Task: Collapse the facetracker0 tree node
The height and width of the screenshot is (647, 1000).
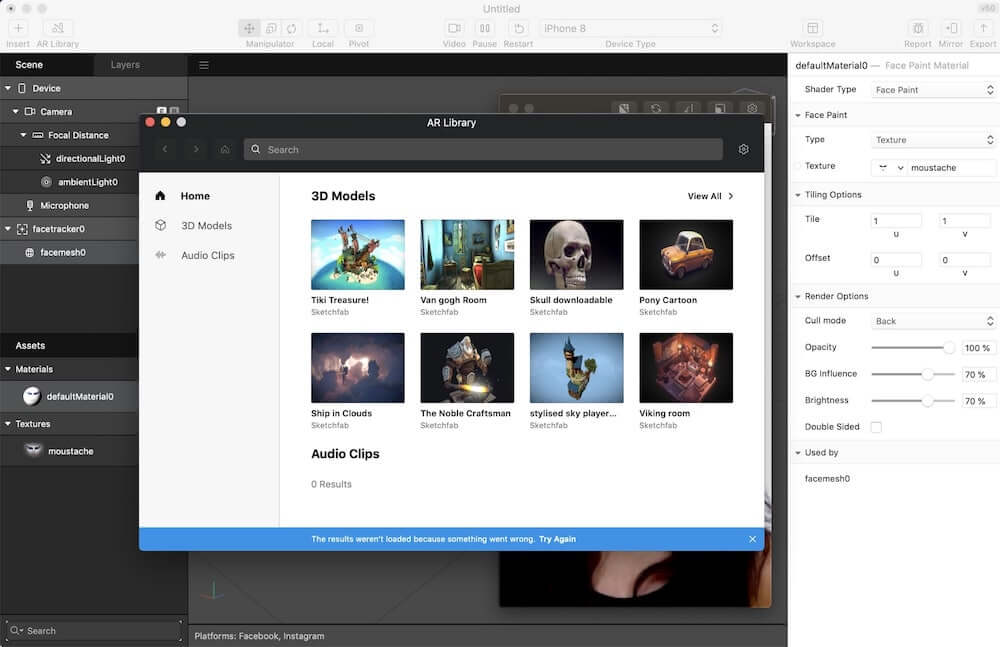Action: click(x=8, y=229)
